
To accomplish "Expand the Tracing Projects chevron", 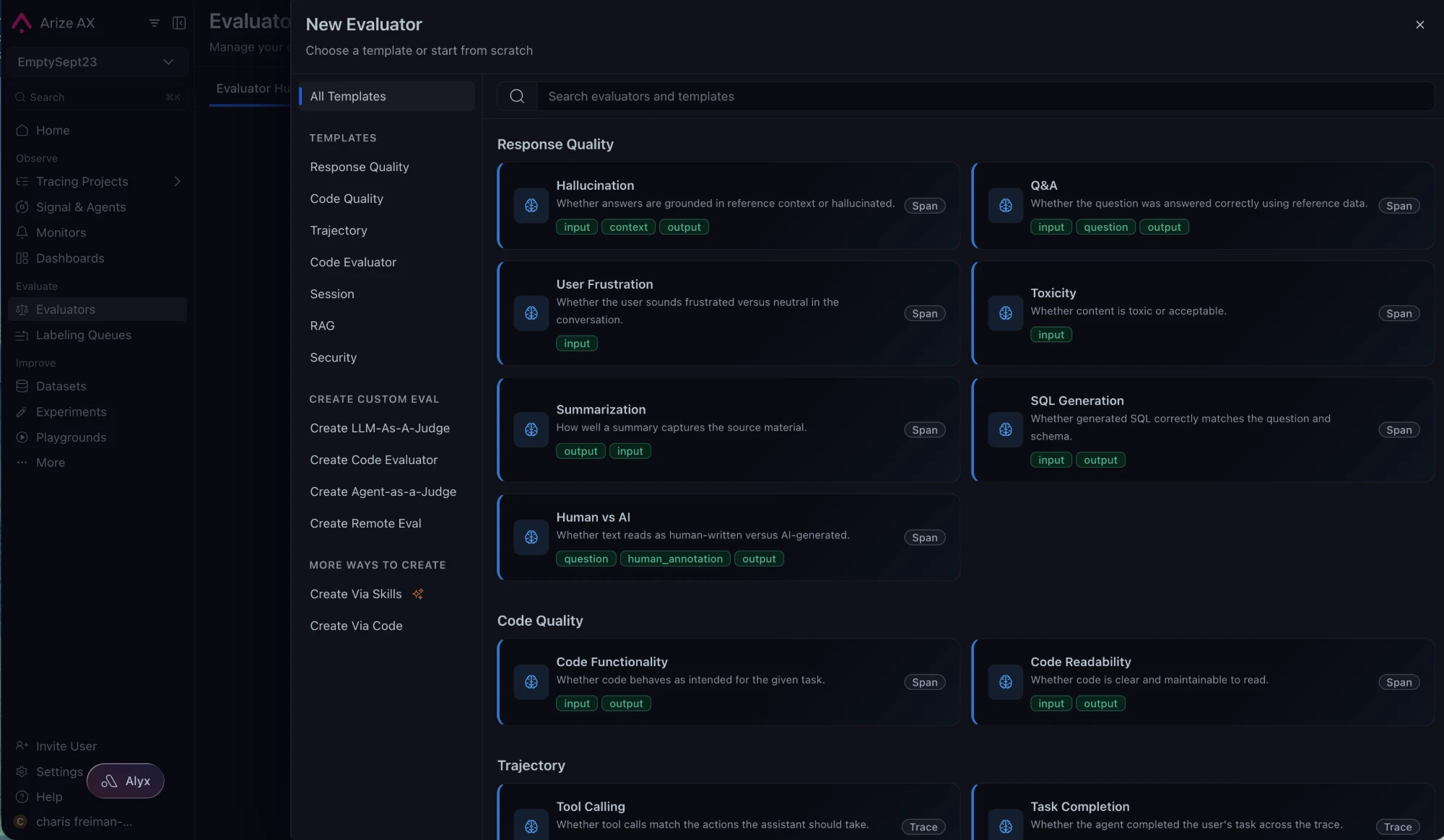I will 177,181.
